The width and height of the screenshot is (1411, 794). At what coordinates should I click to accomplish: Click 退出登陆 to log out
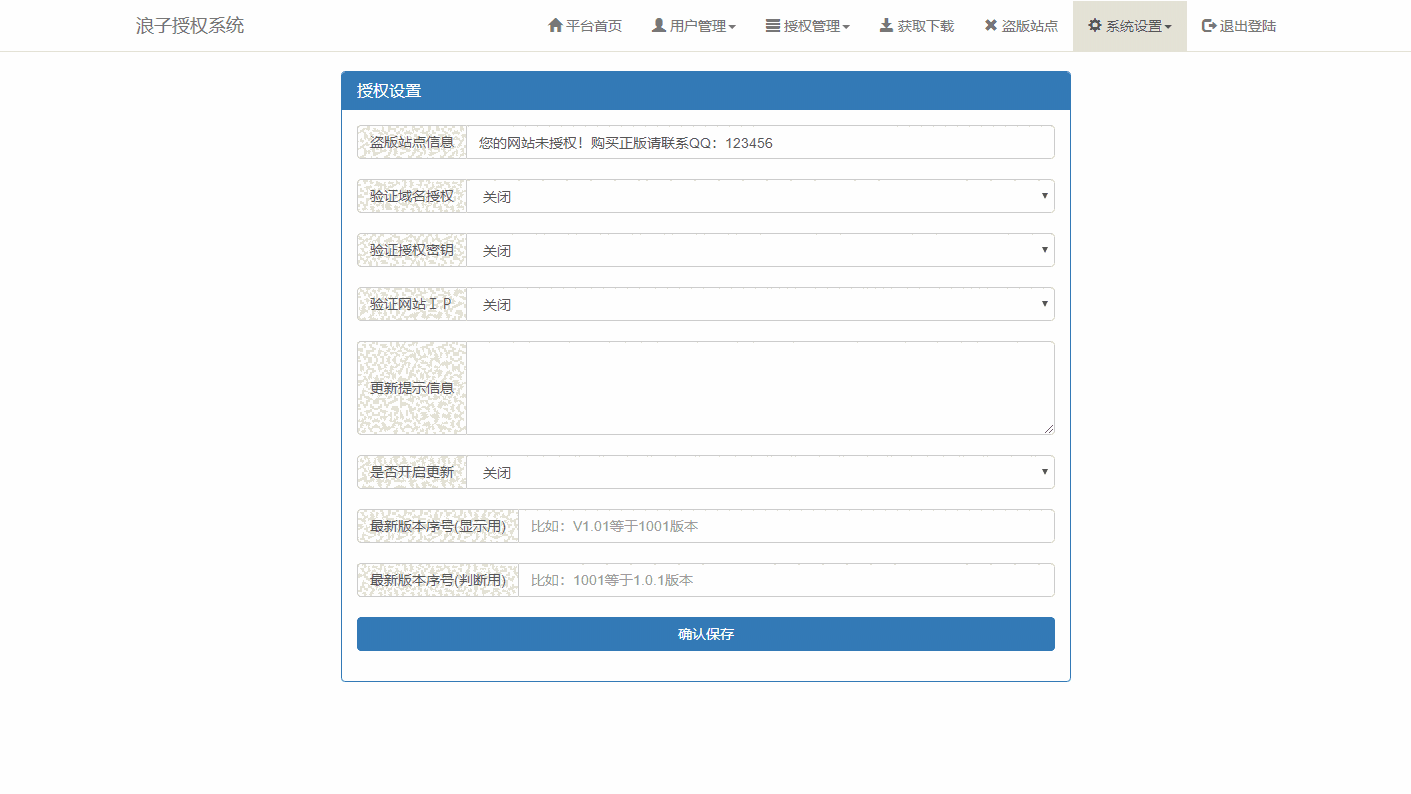click(1239, 26)
